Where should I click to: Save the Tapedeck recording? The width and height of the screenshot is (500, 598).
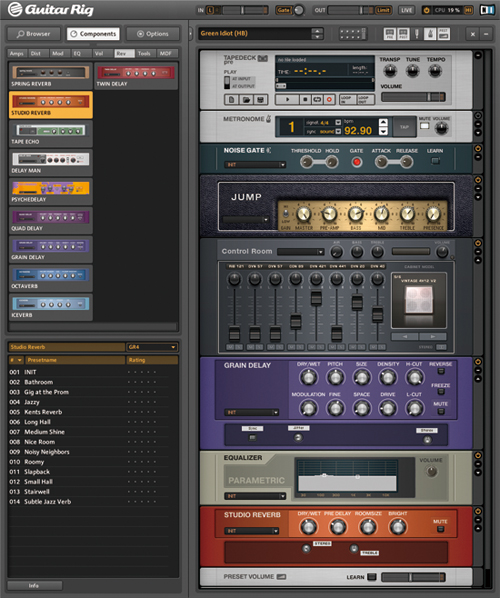260,100
